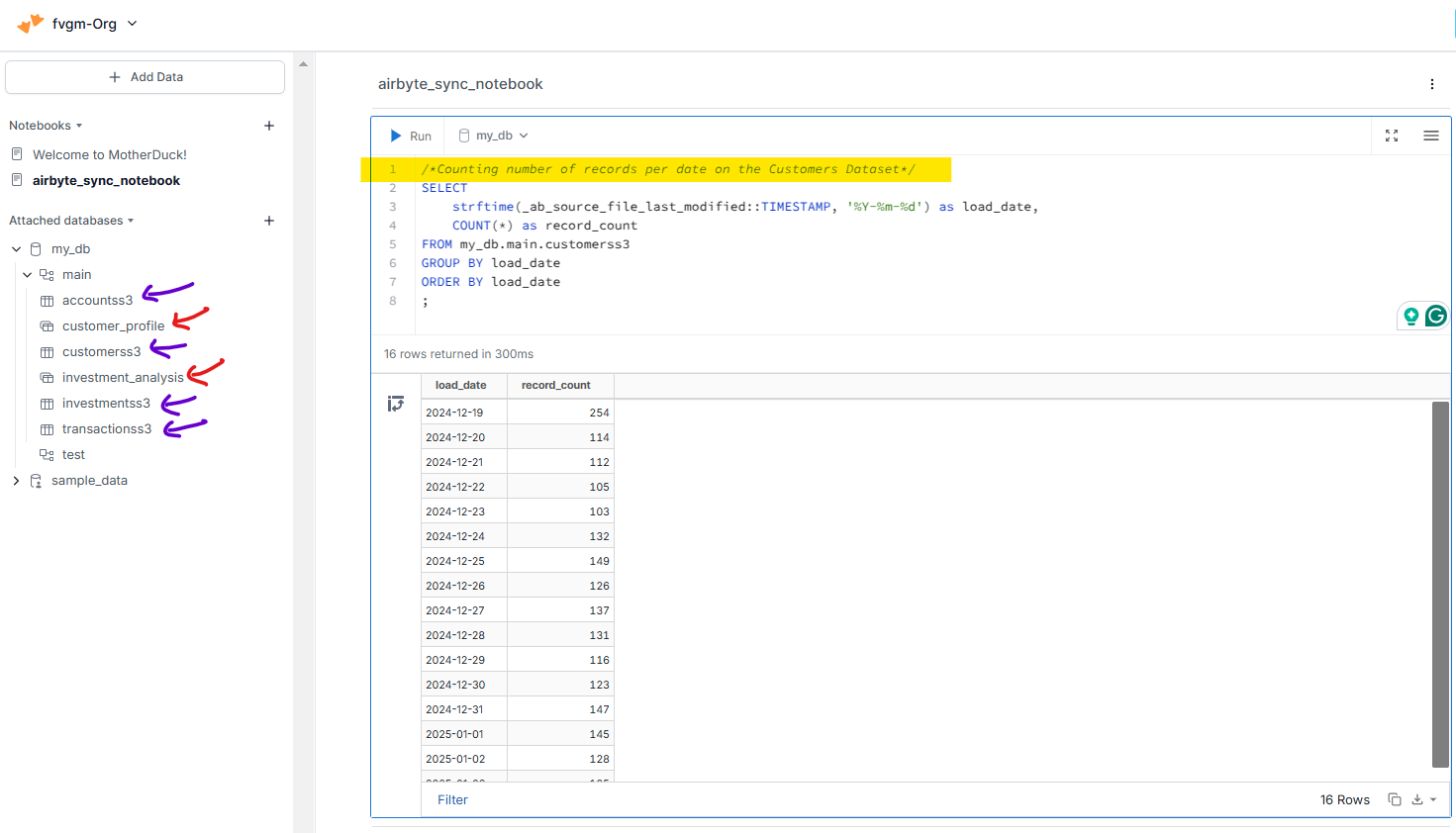Select the investment_analysis view
The image size is (1456, 833).
tap(123, 378)
